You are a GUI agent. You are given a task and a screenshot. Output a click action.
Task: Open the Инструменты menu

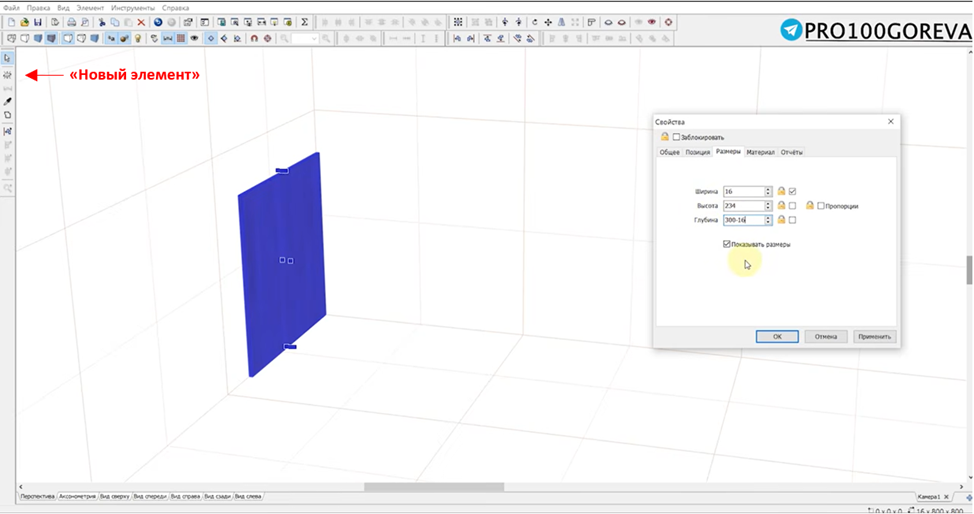[x=133, y=8]
